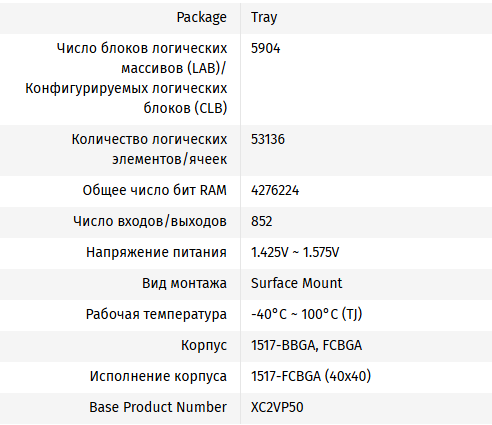Click the XC2VP50 base product number
The image size is (492, 425).
(277, 407)
